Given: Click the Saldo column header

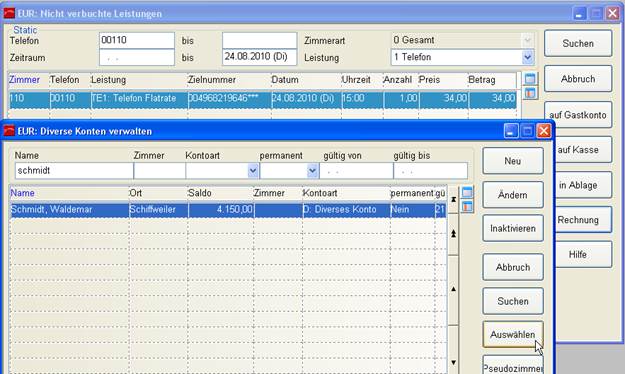Looking at the screenshot, I should tap(220, 193).
